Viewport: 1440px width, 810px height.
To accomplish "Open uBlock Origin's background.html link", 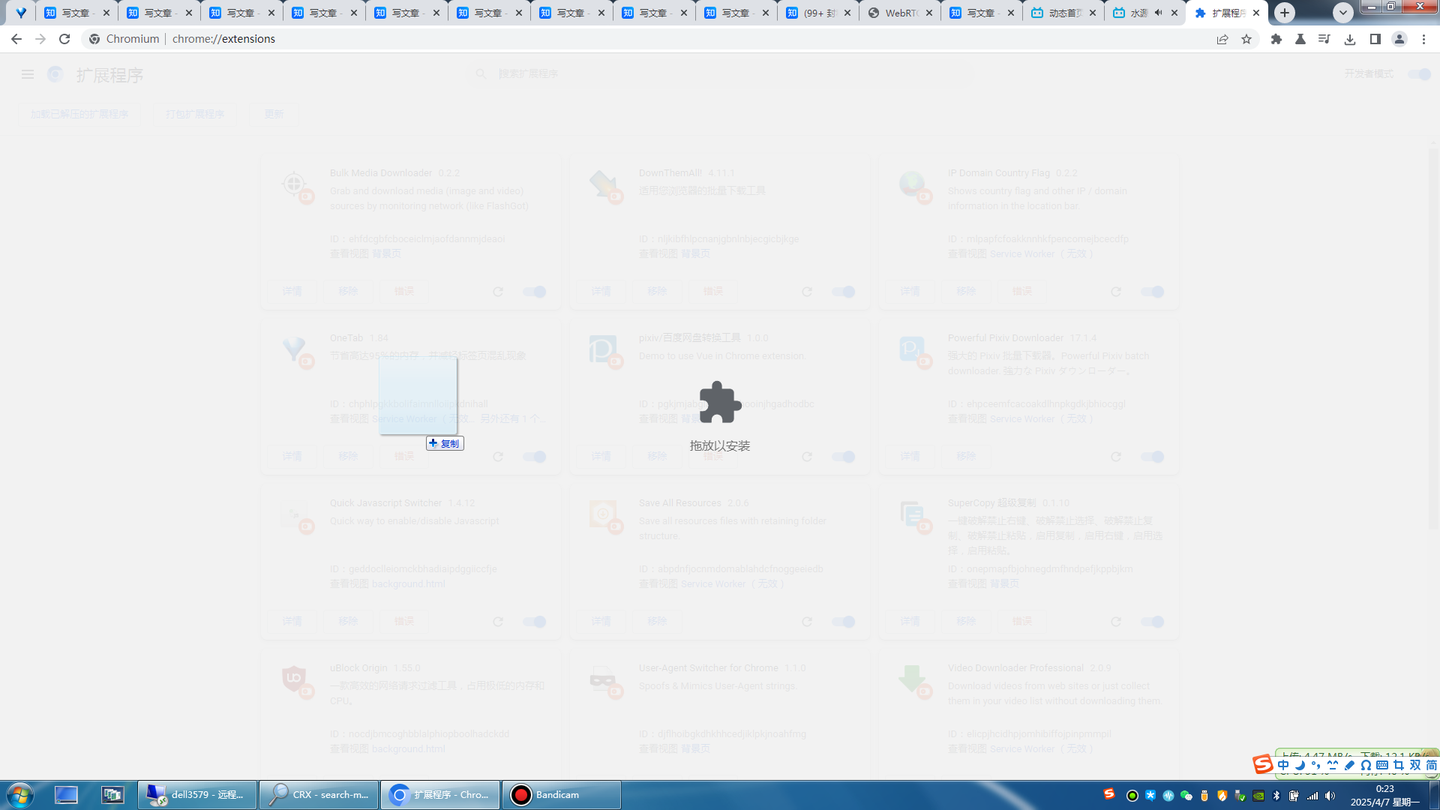I will [x=408, y=747].
